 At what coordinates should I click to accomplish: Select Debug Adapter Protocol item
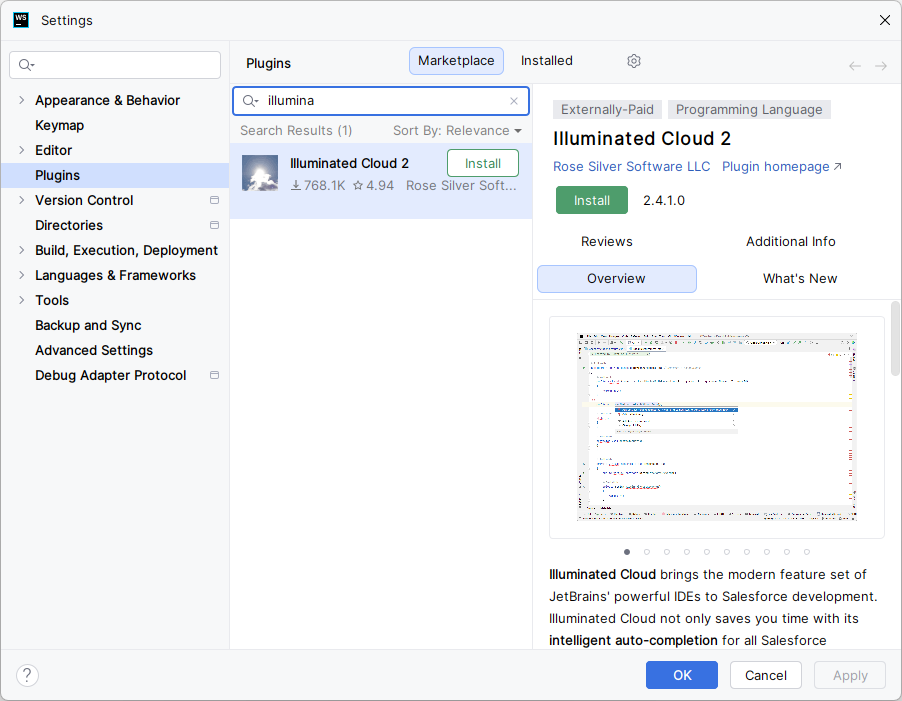coord(114,376)
